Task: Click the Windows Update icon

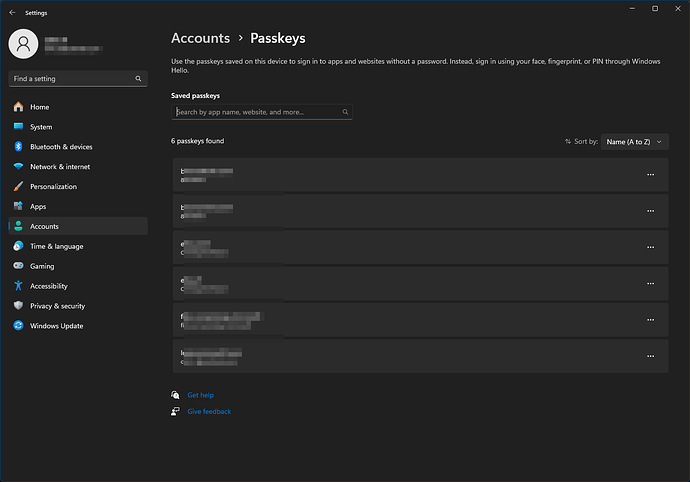Action: [x=18, y=326]
